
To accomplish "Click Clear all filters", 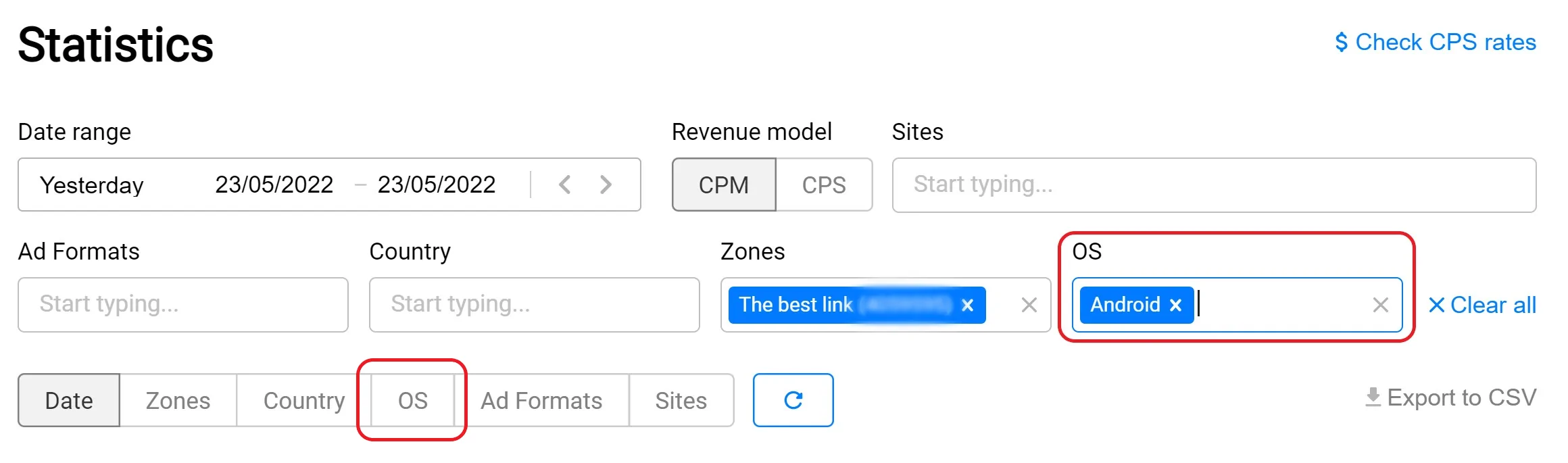I will [1482, 305].
